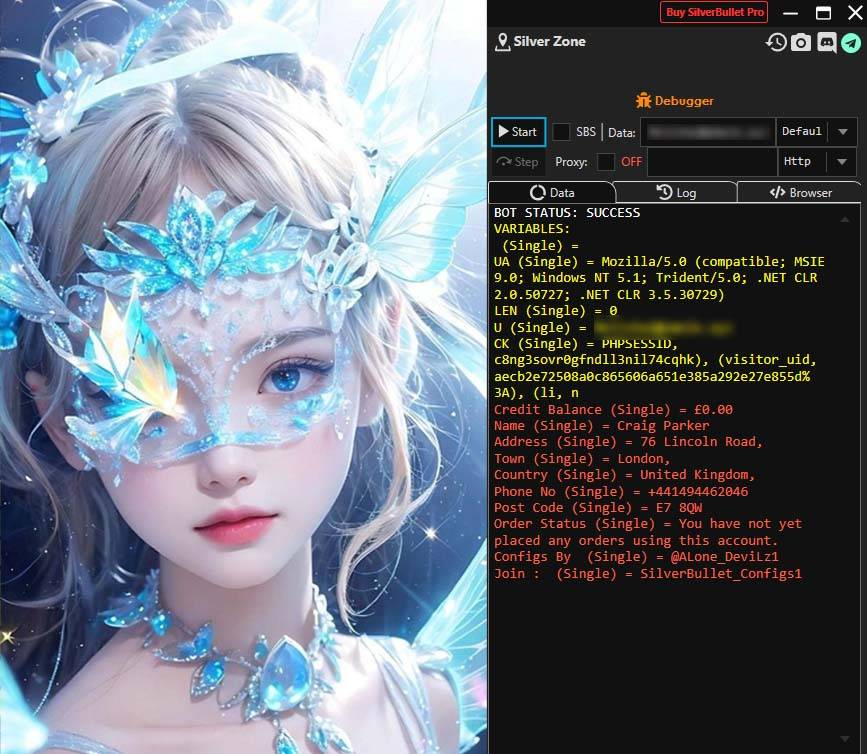867x754 pixels.
Task: Click the Debugger bug icon
Action: [643, 100]
